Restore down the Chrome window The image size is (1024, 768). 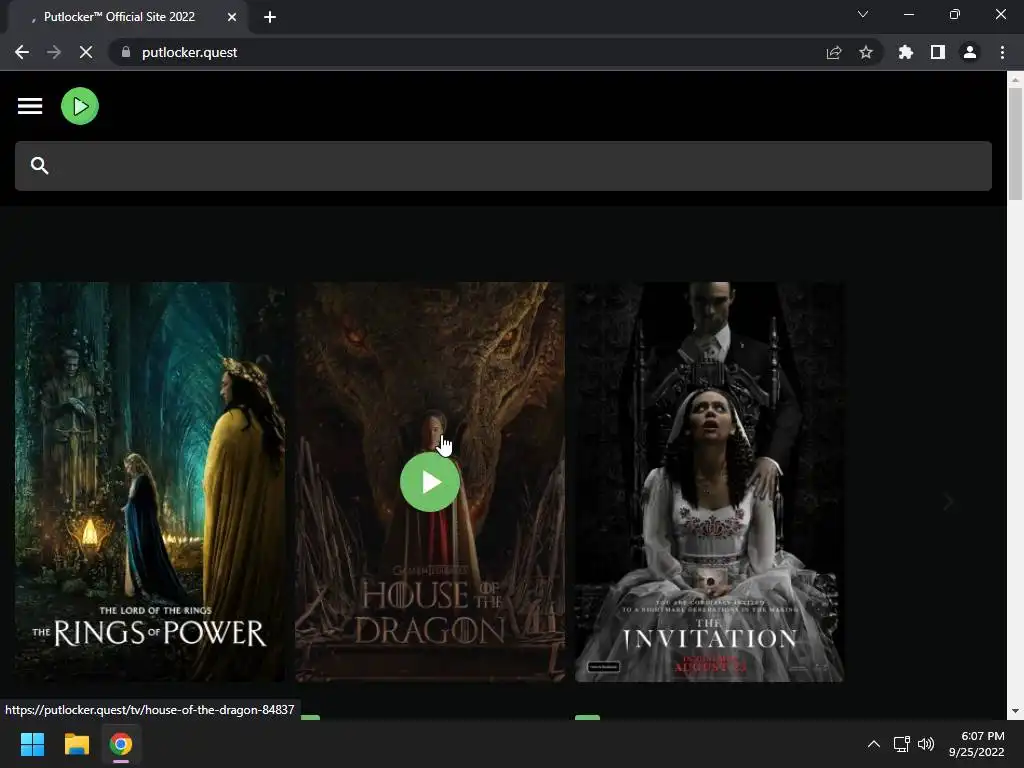point(955,14)
